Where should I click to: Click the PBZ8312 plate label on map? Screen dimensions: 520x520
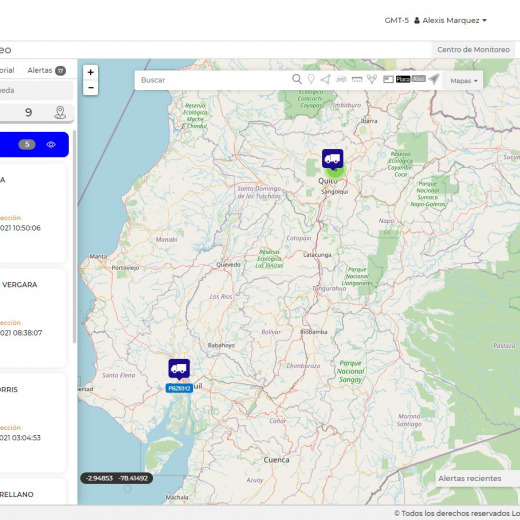[179, 388]
